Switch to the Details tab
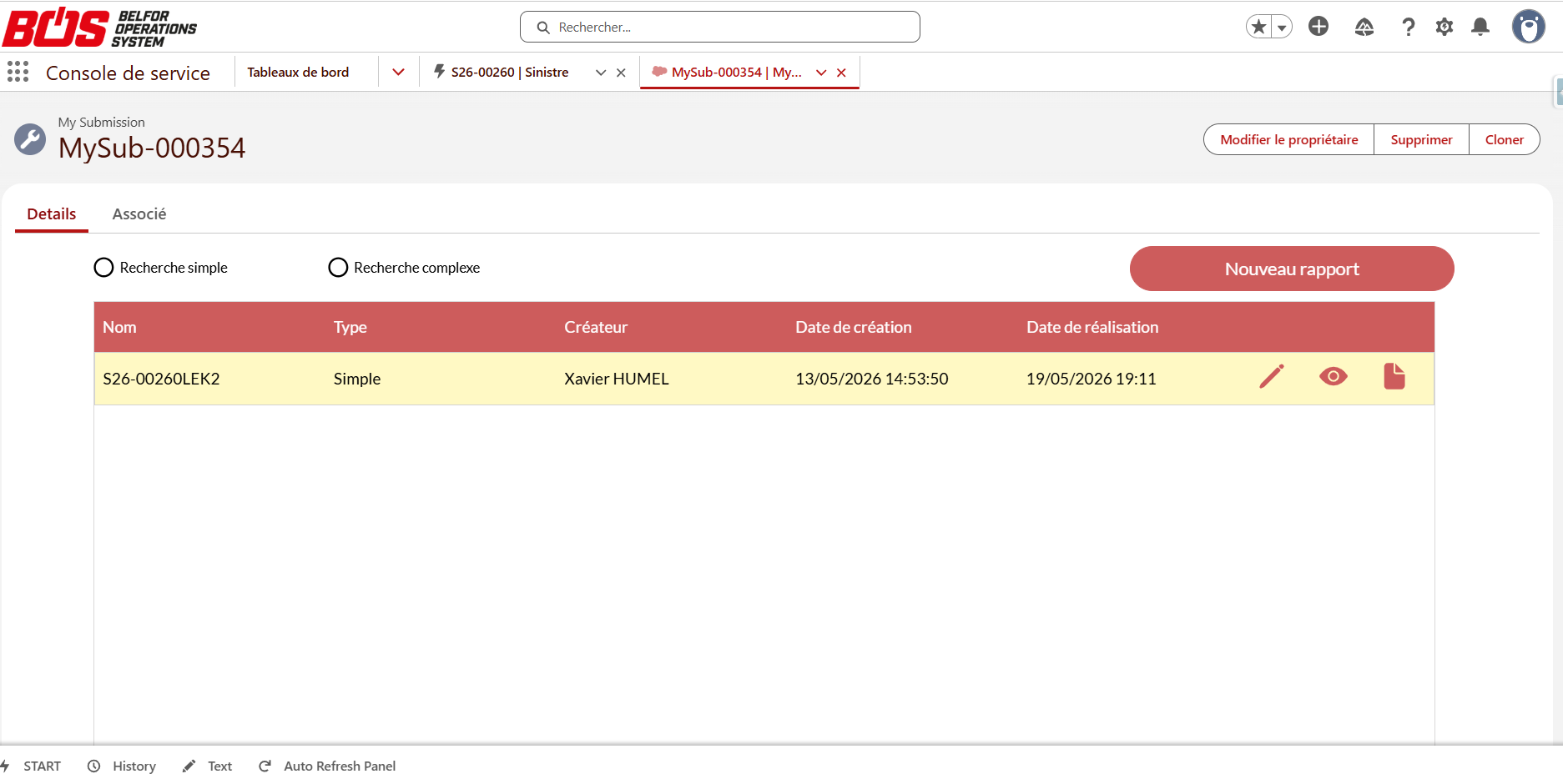Screen dimensions: 1563x784 tap(52, 214)
